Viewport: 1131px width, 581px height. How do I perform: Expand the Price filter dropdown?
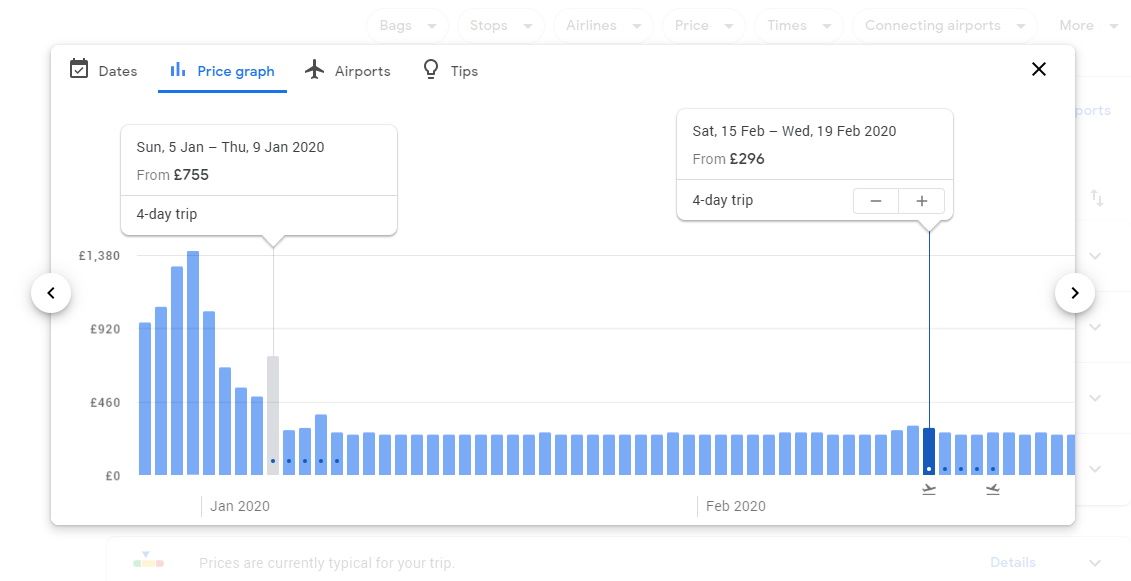pos(702,26)
